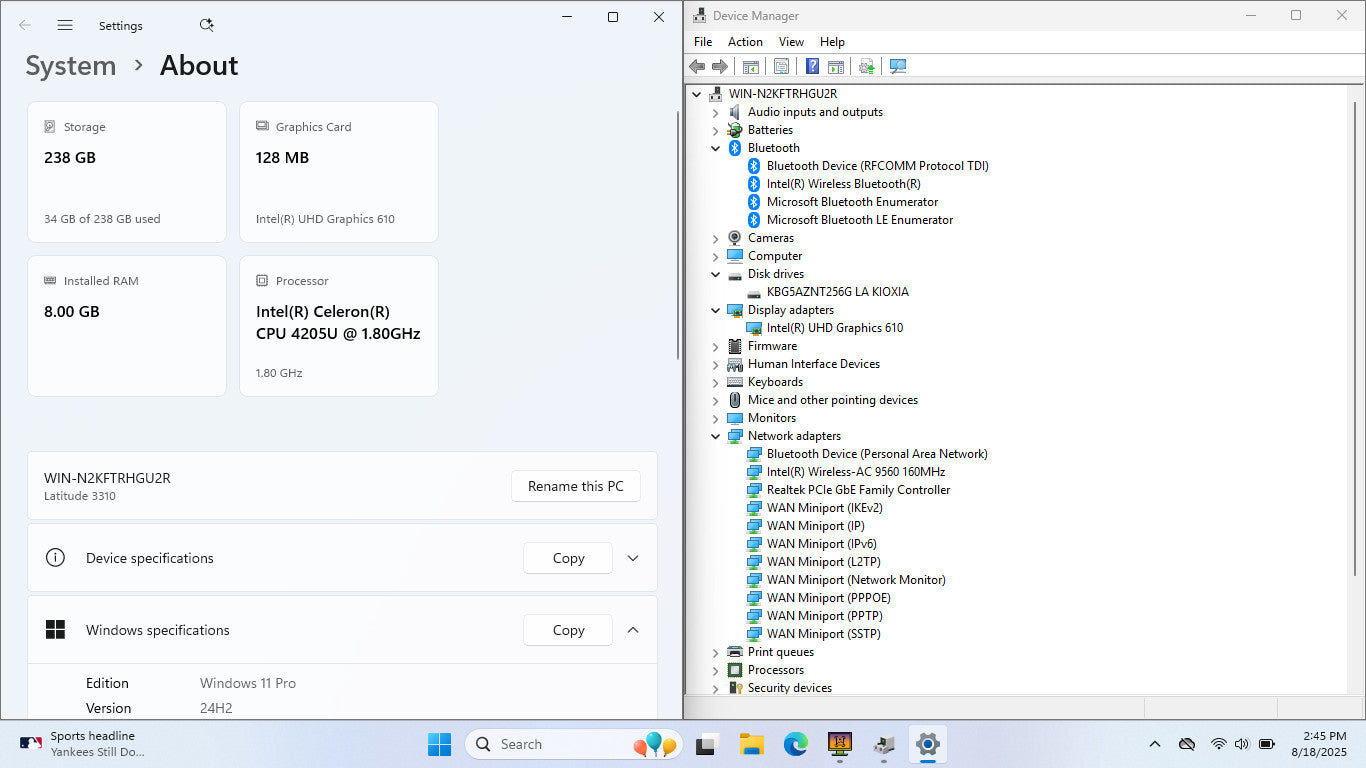Open Microsoft Edge from the taskbar
Screen dimensions: 1366x768
(x=795, y=744)
